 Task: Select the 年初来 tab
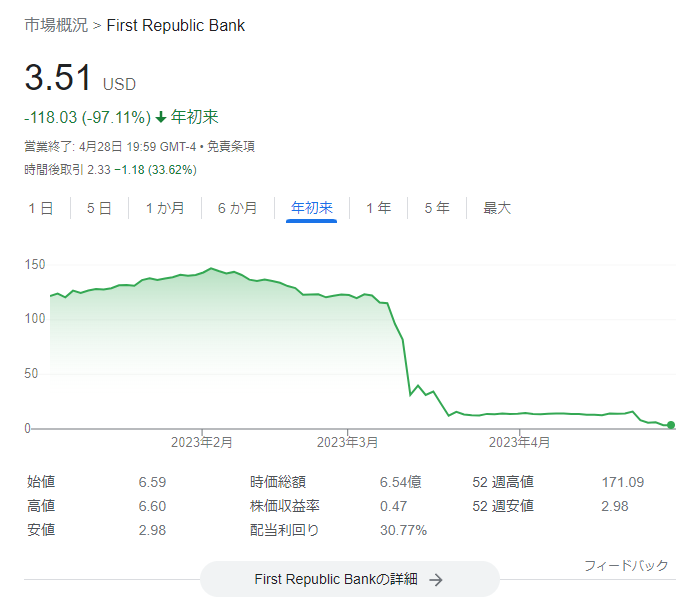(312, 208)
